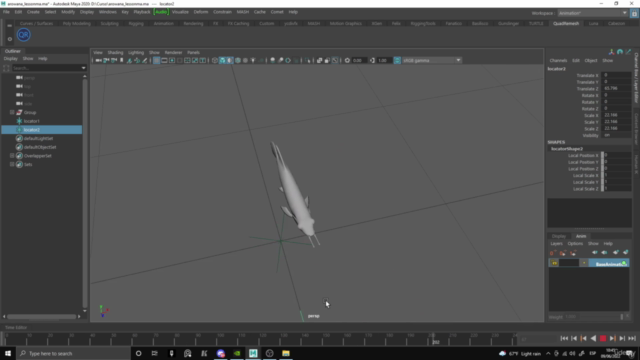Click Windows taskbar search box
Image resolution: width=640 pixels, height=360 pixels.
coord(73,353)
